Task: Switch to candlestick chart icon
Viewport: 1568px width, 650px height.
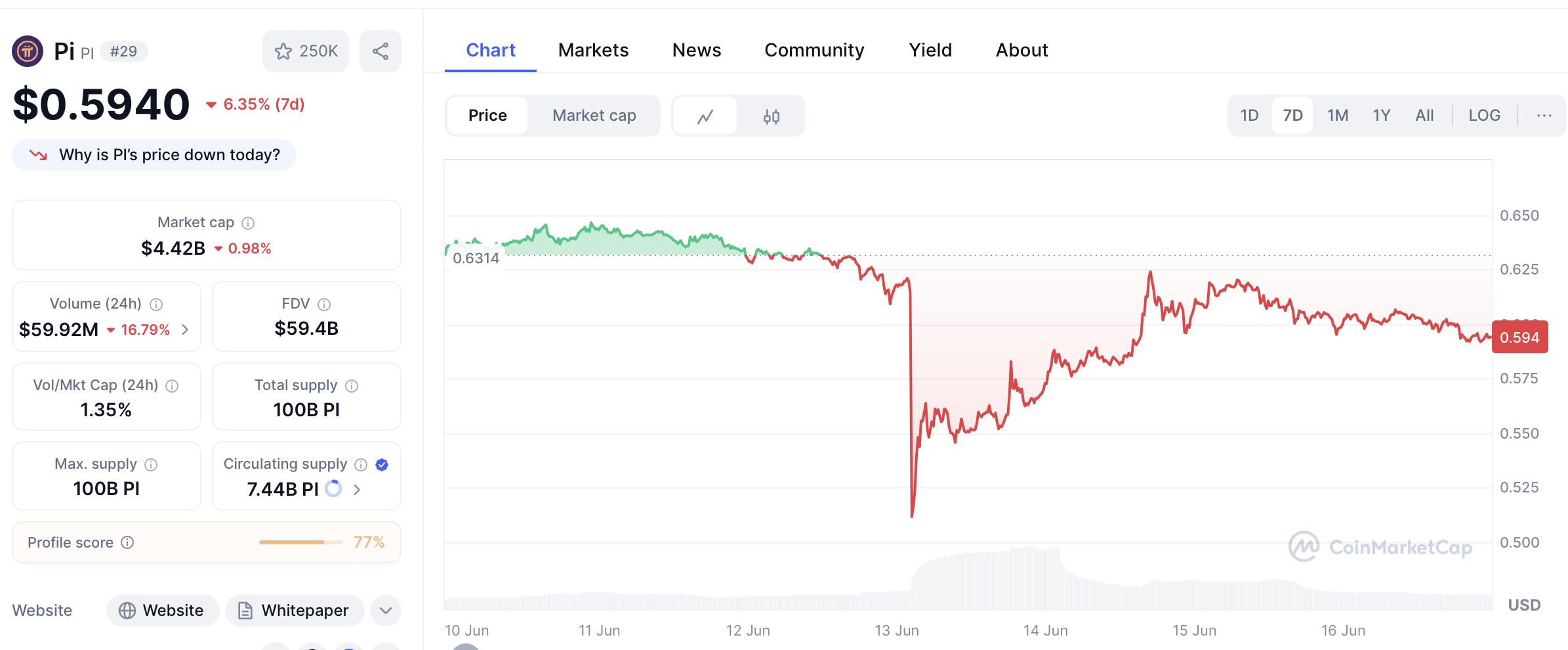Action: [772, 116]
